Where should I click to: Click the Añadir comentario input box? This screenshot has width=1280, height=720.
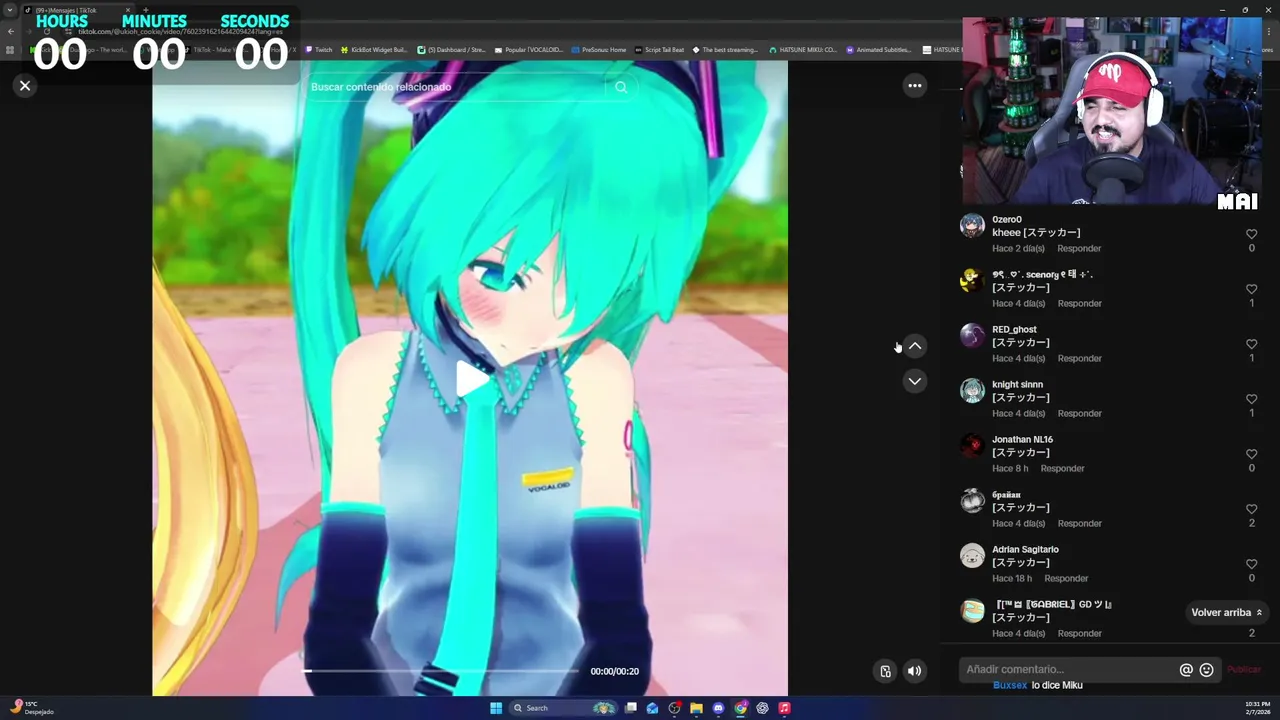1068,670
